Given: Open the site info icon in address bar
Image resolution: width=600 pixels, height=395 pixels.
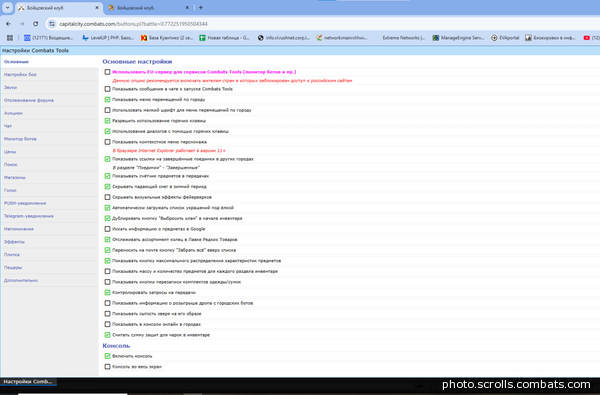Looking at the screenshot, I should click(x=52, y=24).
